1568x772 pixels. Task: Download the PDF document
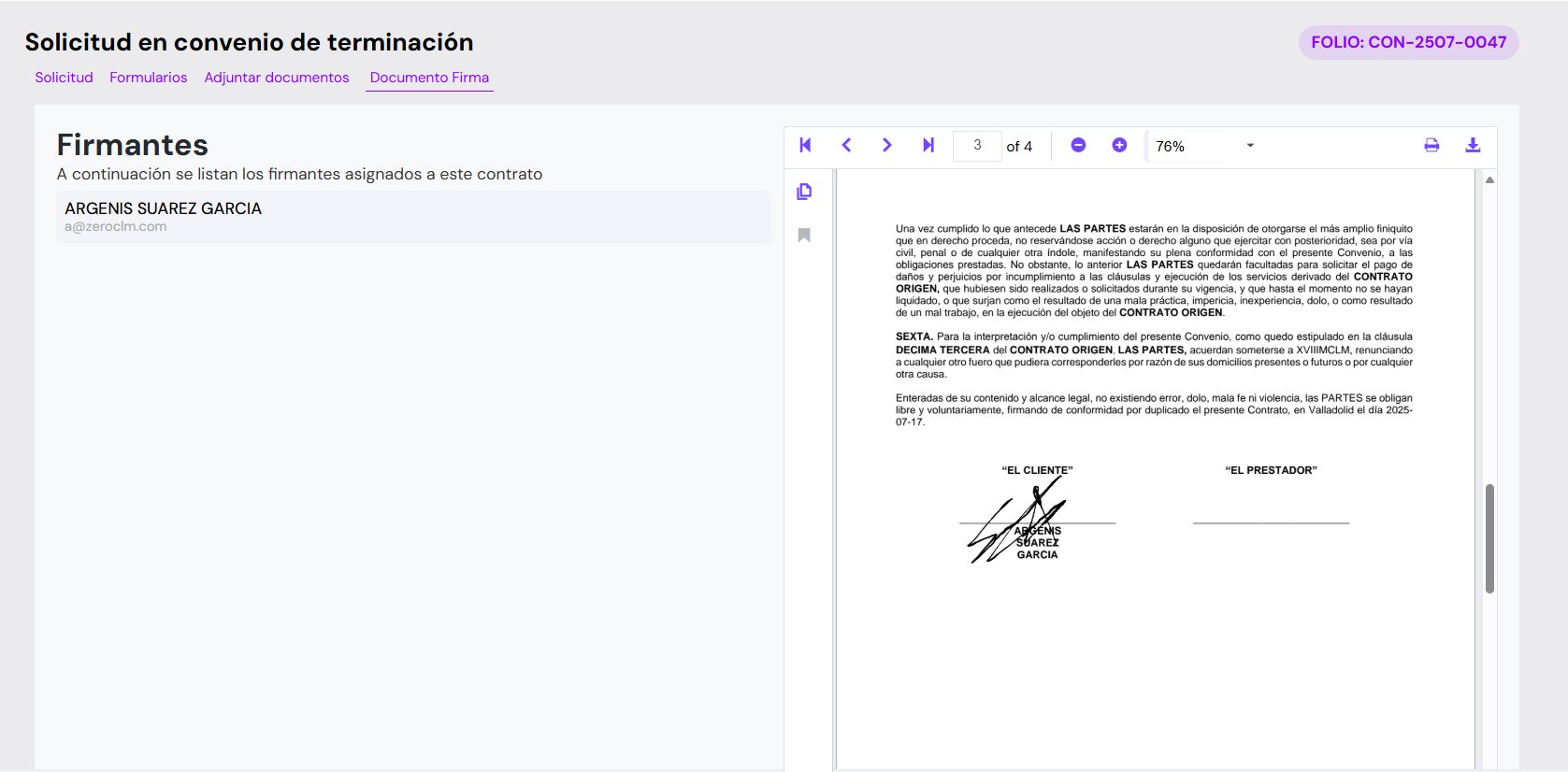(x=1473, y=145)
